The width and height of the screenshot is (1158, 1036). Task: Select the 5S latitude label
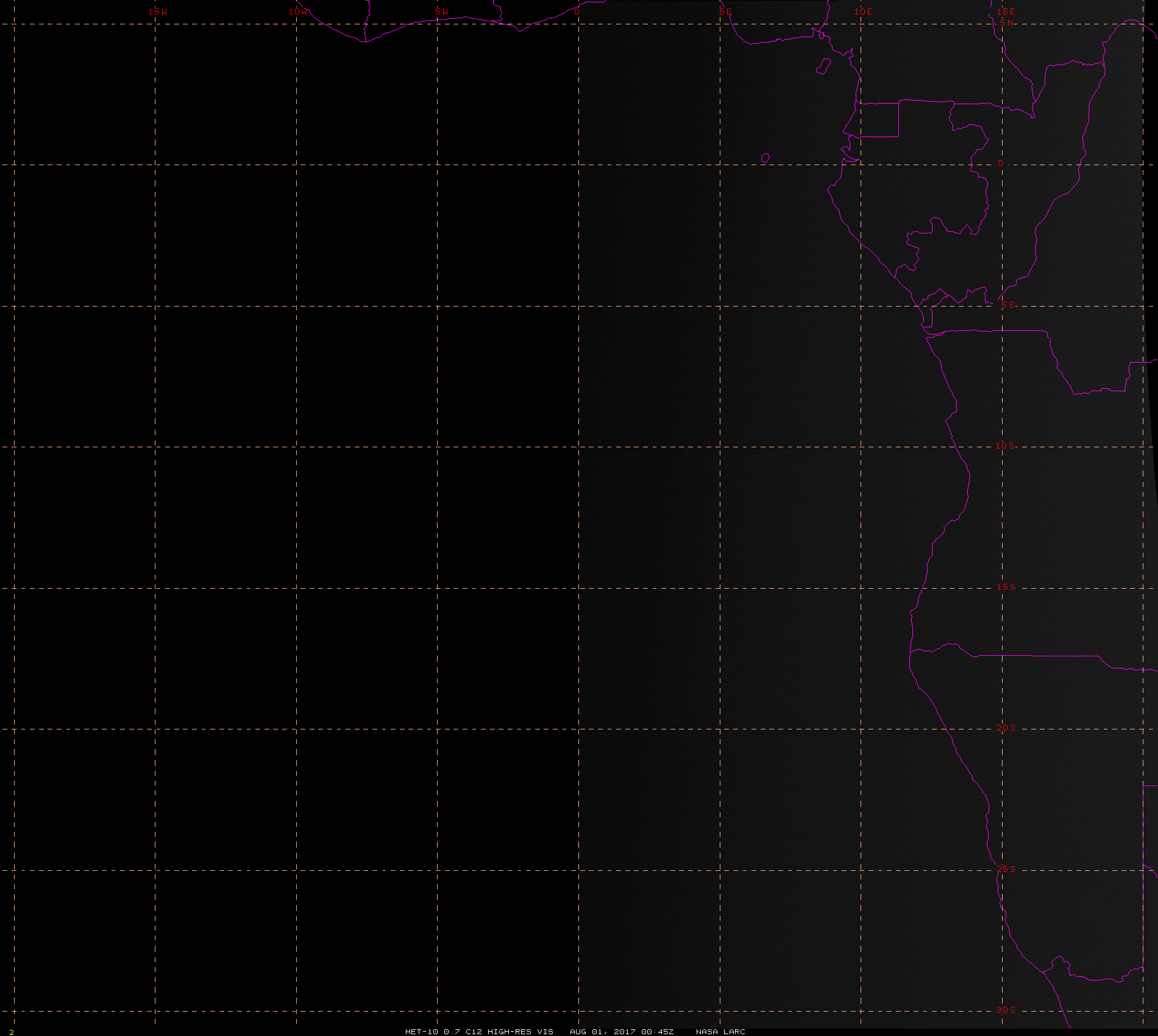[1008, 305]
